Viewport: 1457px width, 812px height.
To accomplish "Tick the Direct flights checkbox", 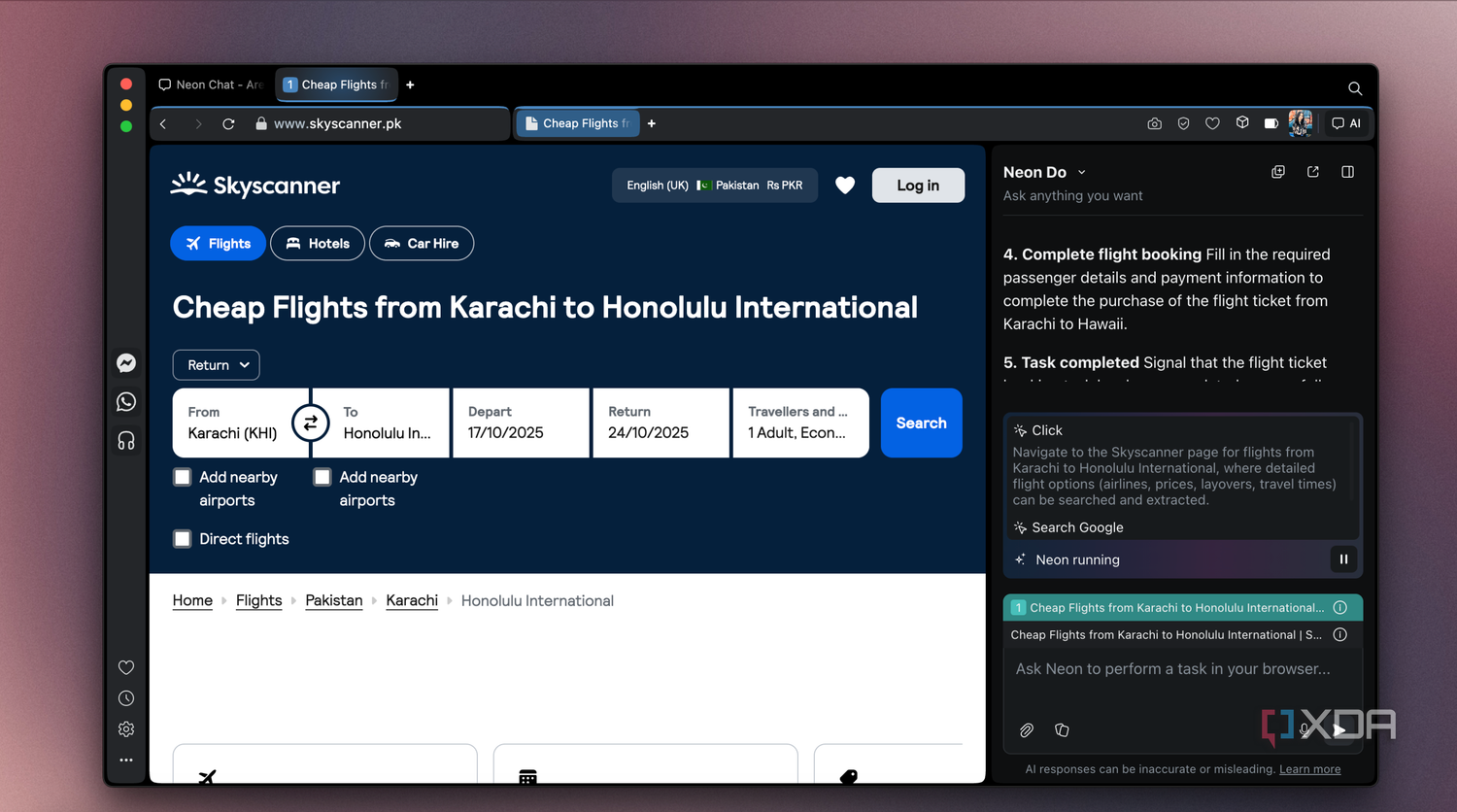I will [183, 539].
